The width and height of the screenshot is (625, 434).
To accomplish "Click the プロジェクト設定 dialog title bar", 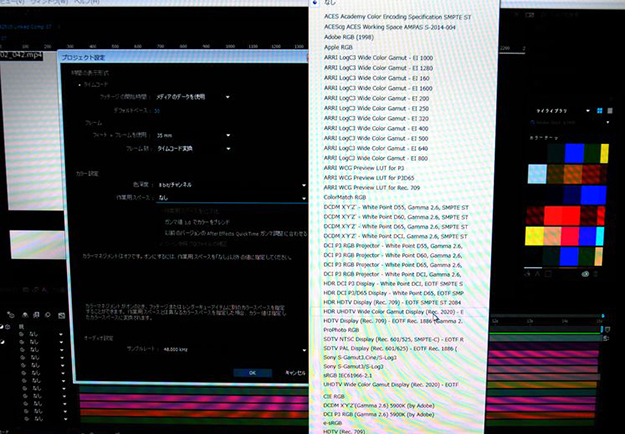I will 183,57.
